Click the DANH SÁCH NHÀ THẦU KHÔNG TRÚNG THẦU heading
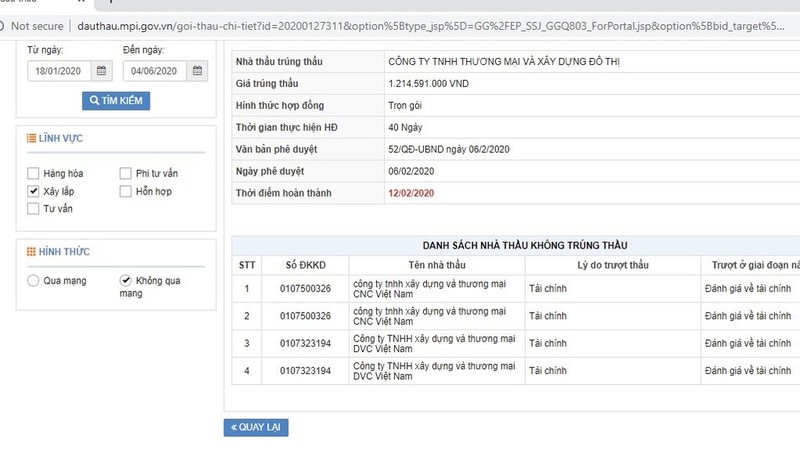This screenshot has height=450, width=800. coord(525,245)
